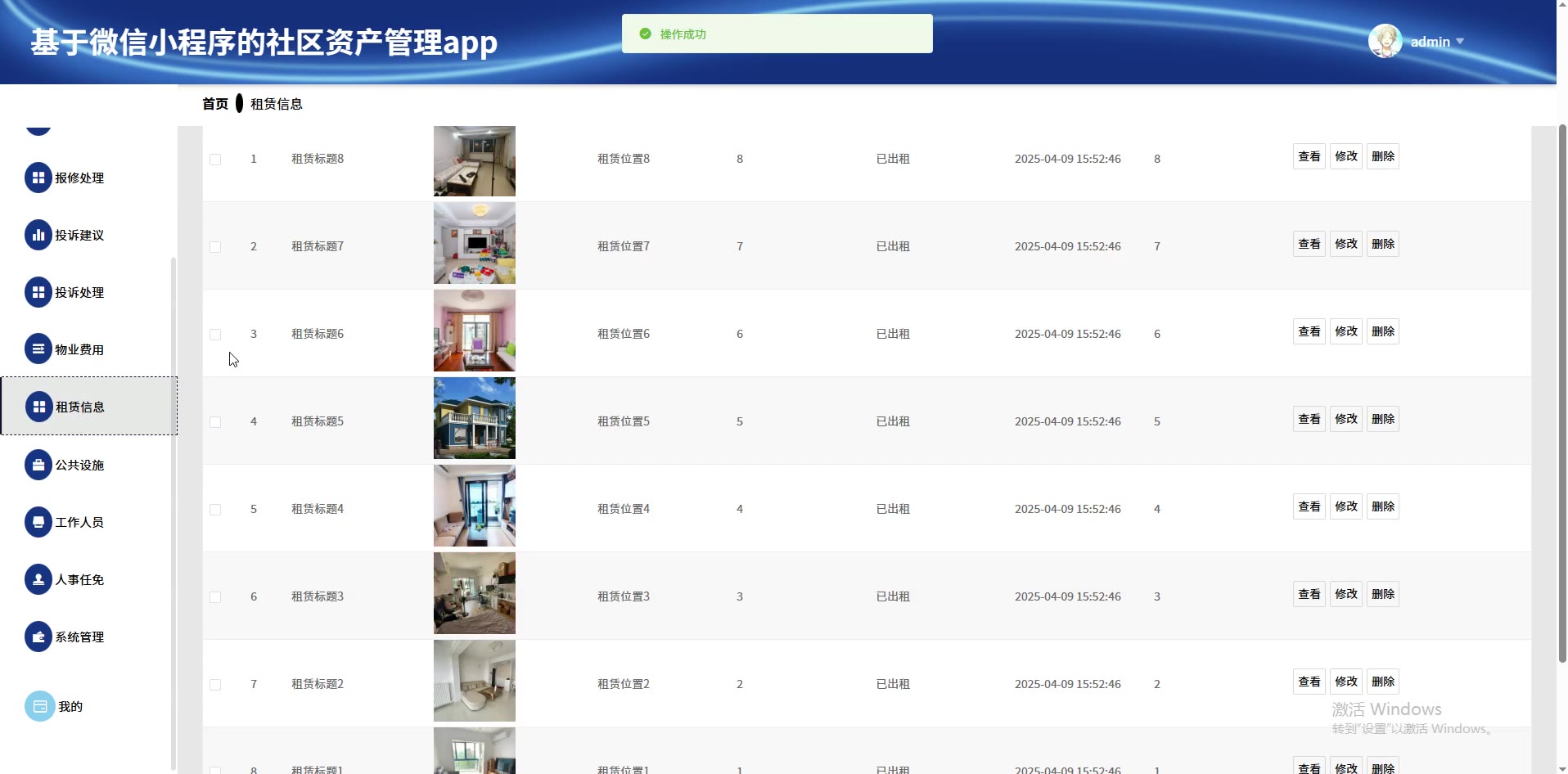Click 删除 for 租赁标题6
Screen dimensions: 1568x774
click(x=1383, y=331)
